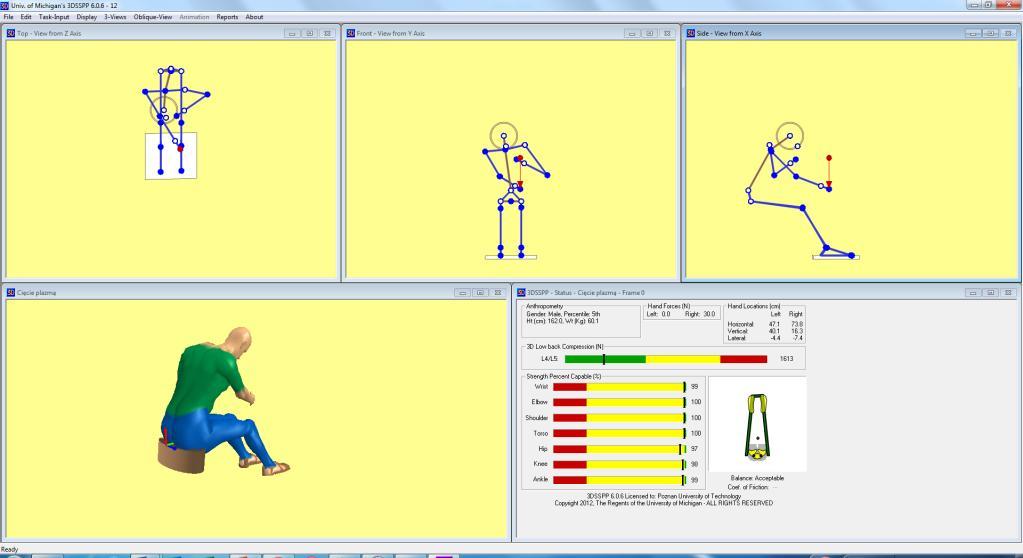This screenshot has width=1023, height=558.
Task: Maximize the Top view window
Action: (x=310, y=33)
